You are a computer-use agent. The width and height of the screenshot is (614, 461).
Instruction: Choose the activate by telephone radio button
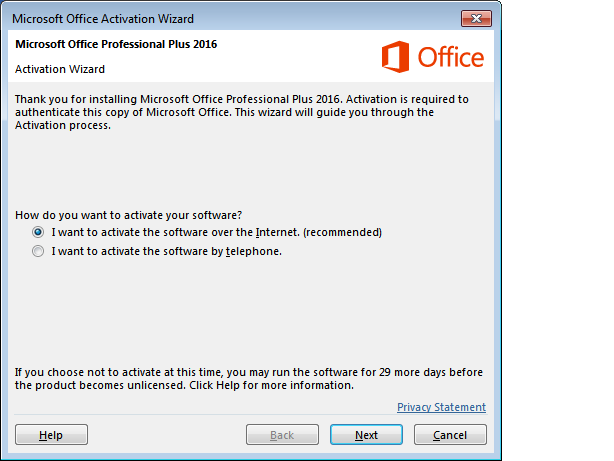[38, 252]
